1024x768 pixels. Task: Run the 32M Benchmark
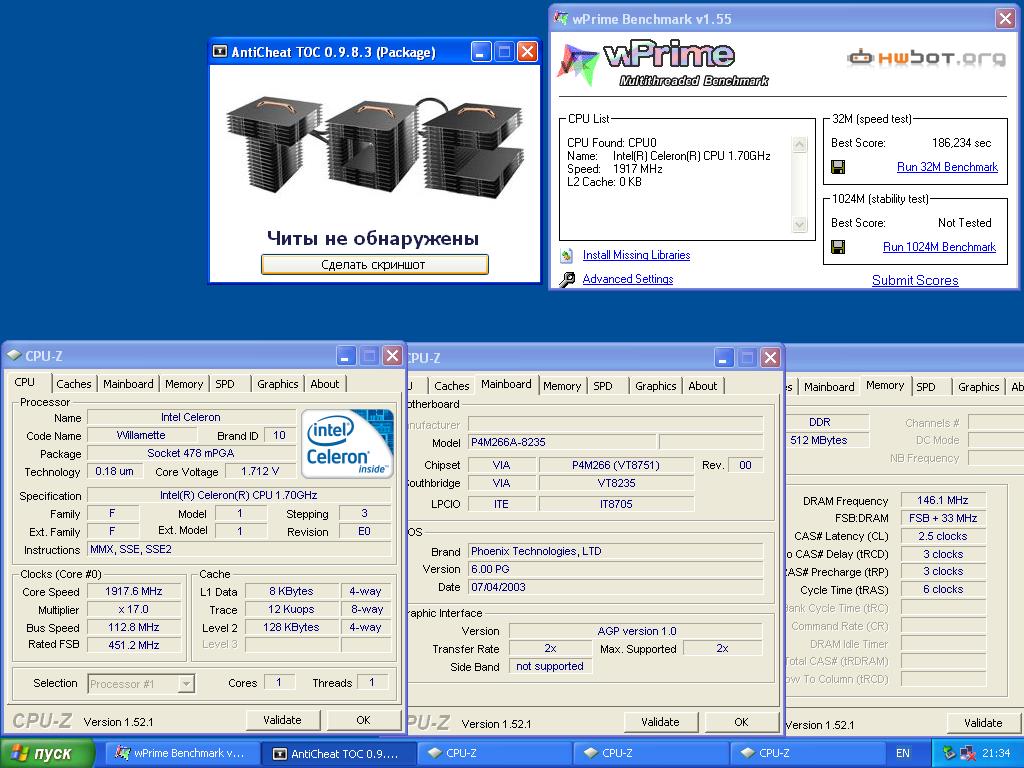tap(947, 167)
